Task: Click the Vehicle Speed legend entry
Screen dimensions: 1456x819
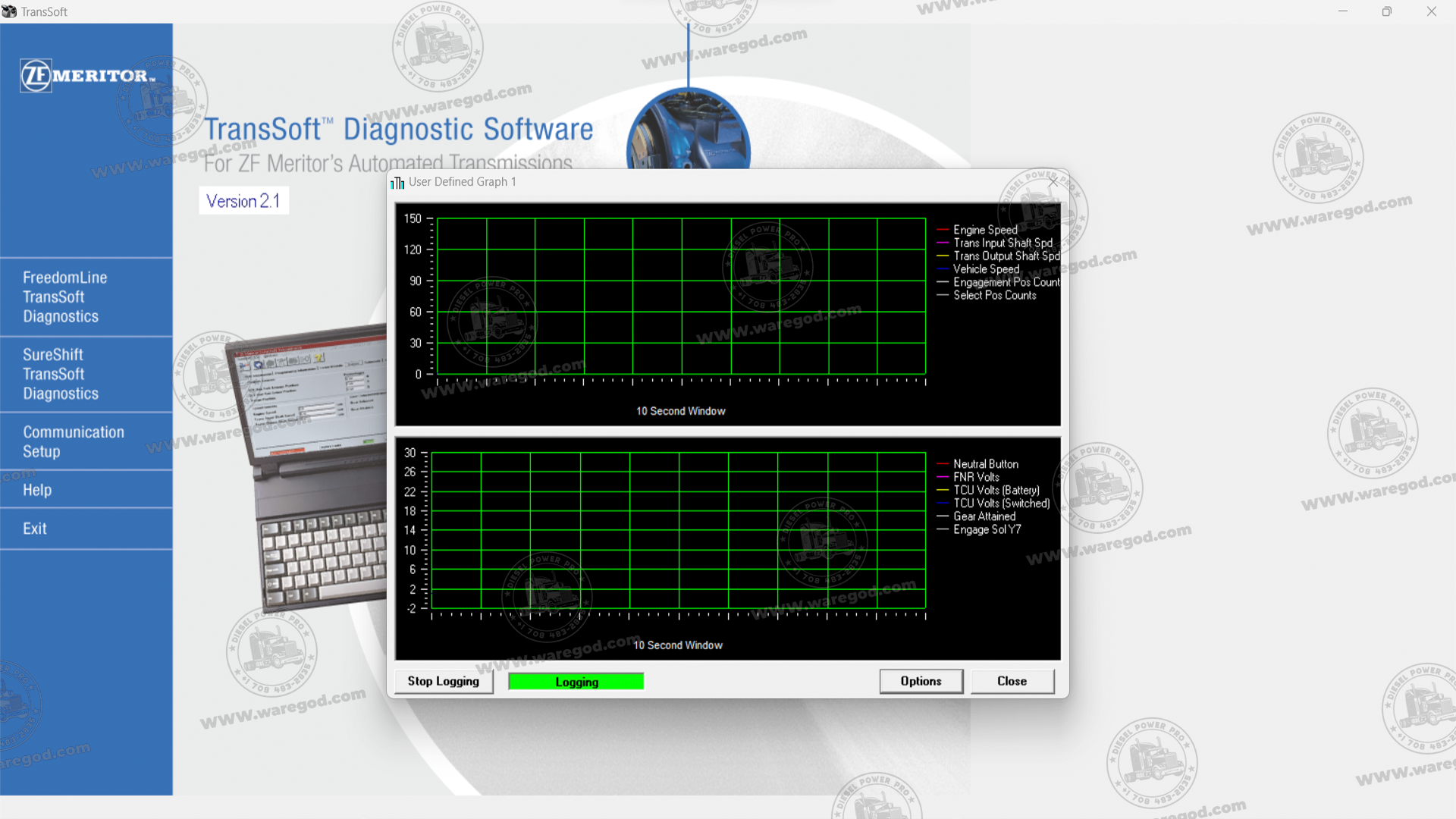Action: pyautogui.click(x=986, y=269)
